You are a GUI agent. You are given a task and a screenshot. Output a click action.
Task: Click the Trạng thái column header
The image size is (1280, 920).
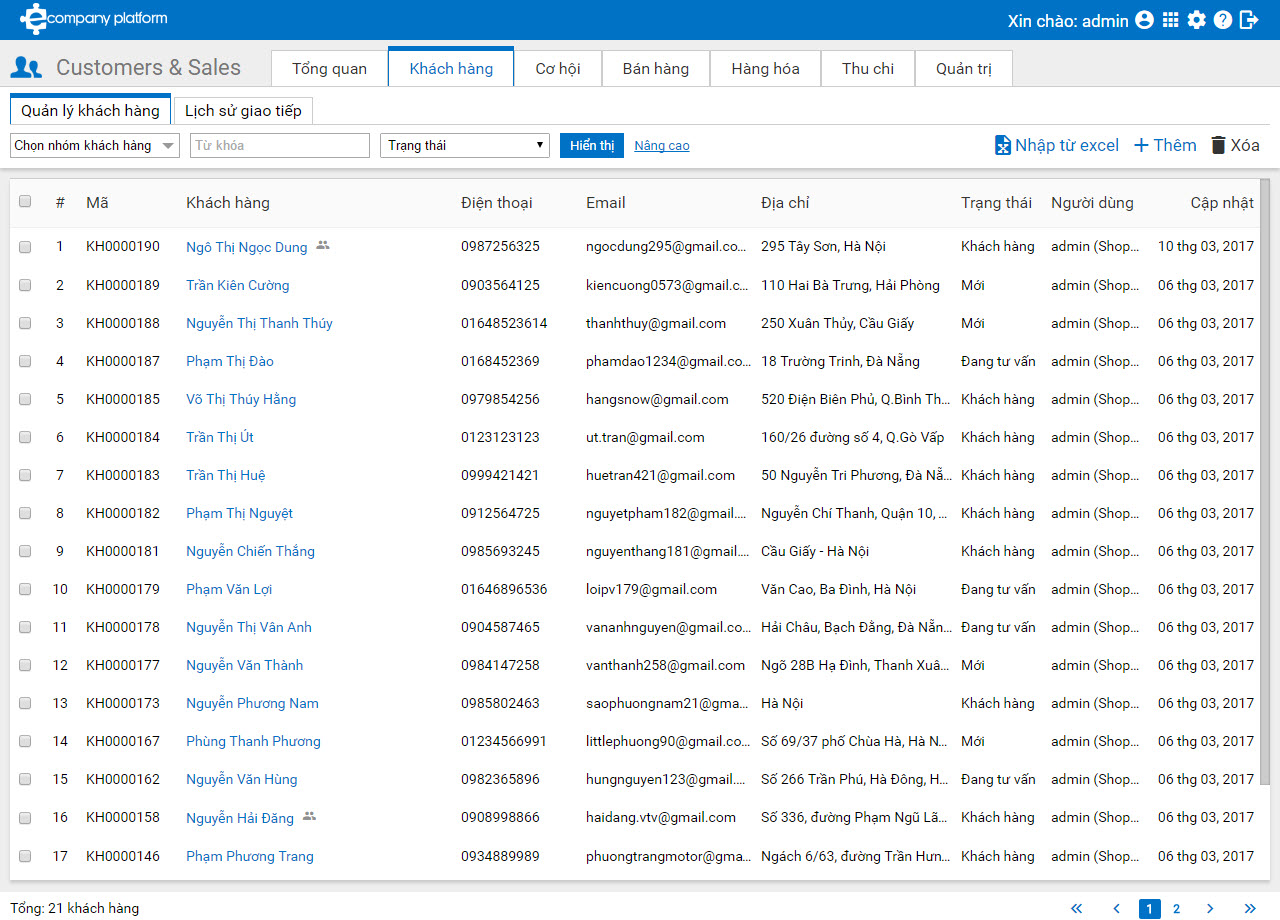pyautogui.click(x=996, y=202)
